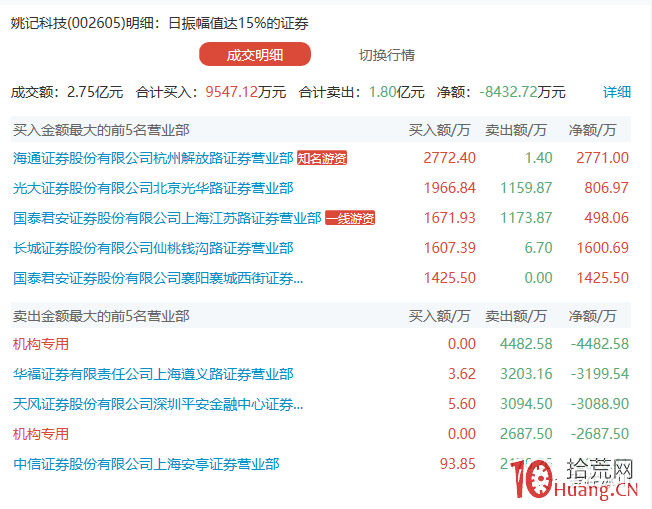Screen dimensions: 652x509
Task: Click 净额 value -8432.72万元
Action: tap(522, 92)
